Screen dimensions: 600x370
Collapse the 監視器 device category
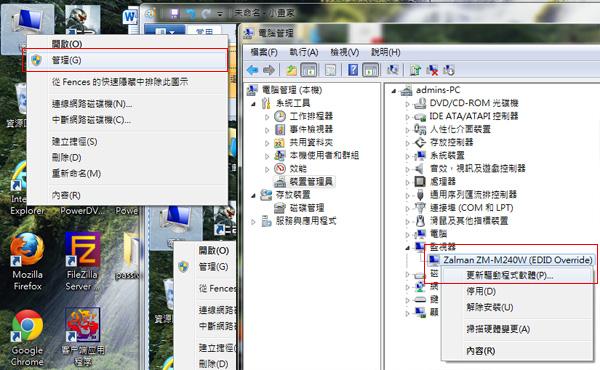click(x=408, y=248)
